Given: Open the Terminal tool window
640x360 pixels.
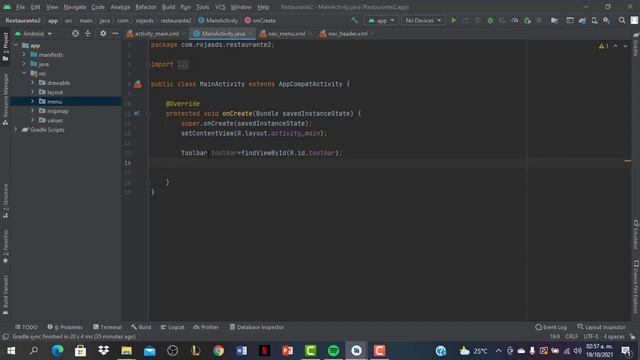Looking at the screenshot, I should [x=107, y=327].
